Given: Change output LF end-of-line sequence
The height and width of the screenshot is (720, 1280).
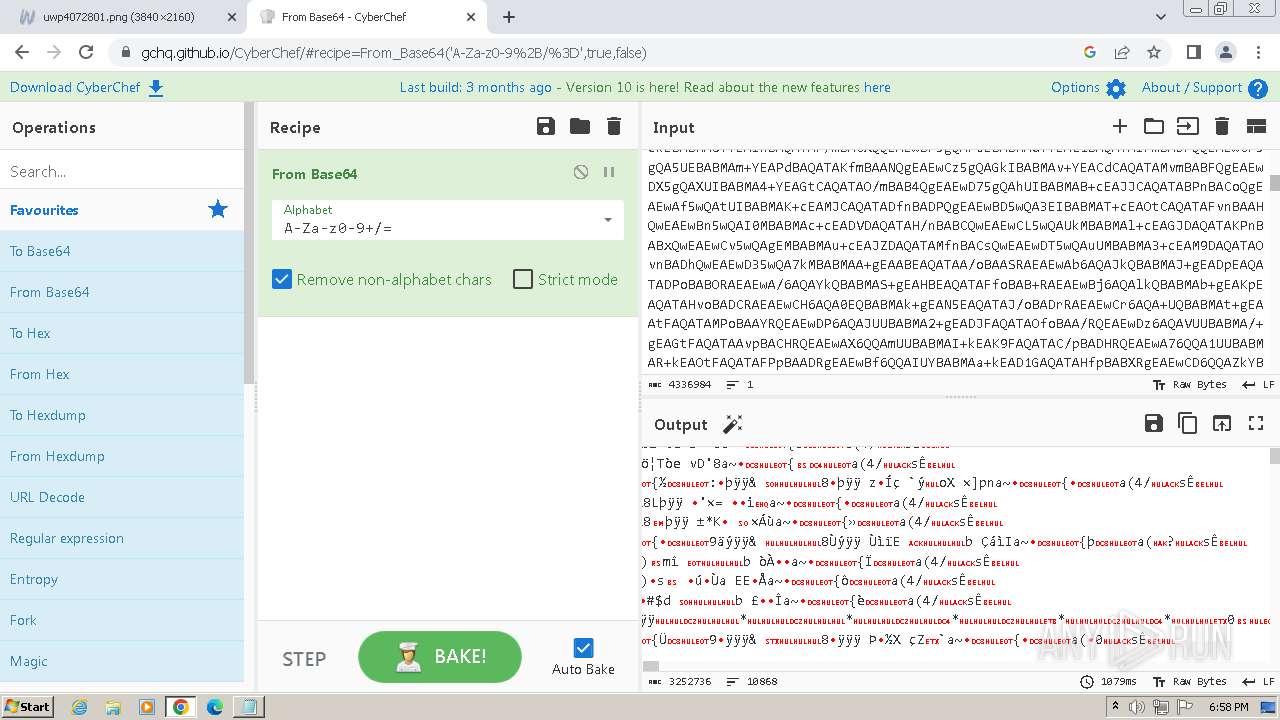Looking at the screenshot, I should tap(1257, 681).
